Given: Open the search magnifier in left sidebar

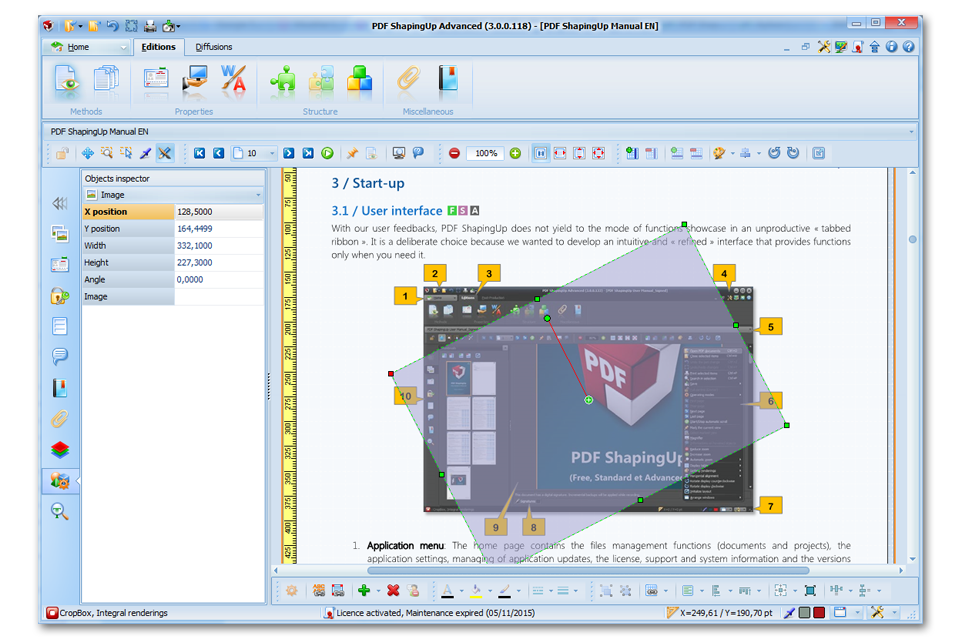Looking at the screenshot, I should pyautogui.click(x=59, y=512).
